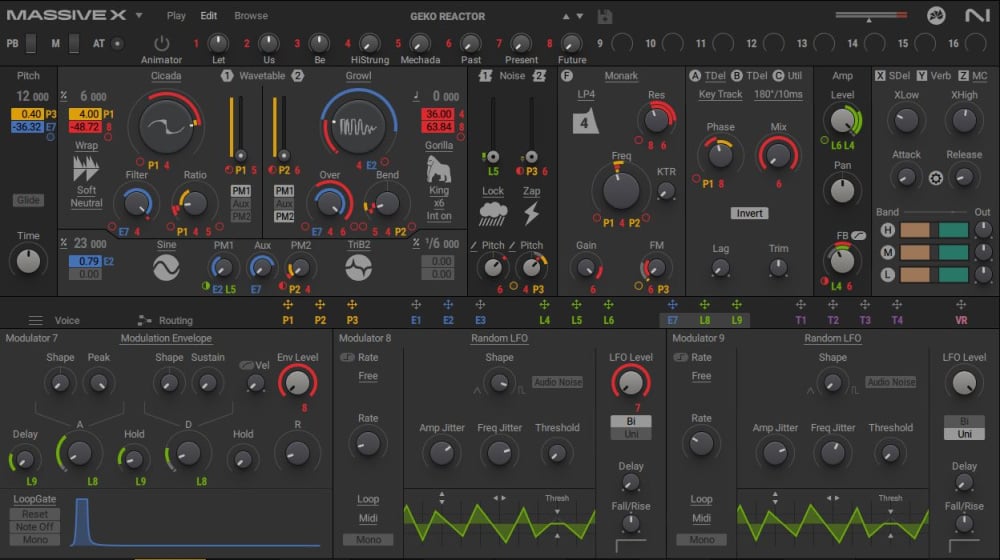Image resolution: width=1000 pixels, height=560 pixels.
Task: Toggle the Glide button
Action: coord(28,200)
